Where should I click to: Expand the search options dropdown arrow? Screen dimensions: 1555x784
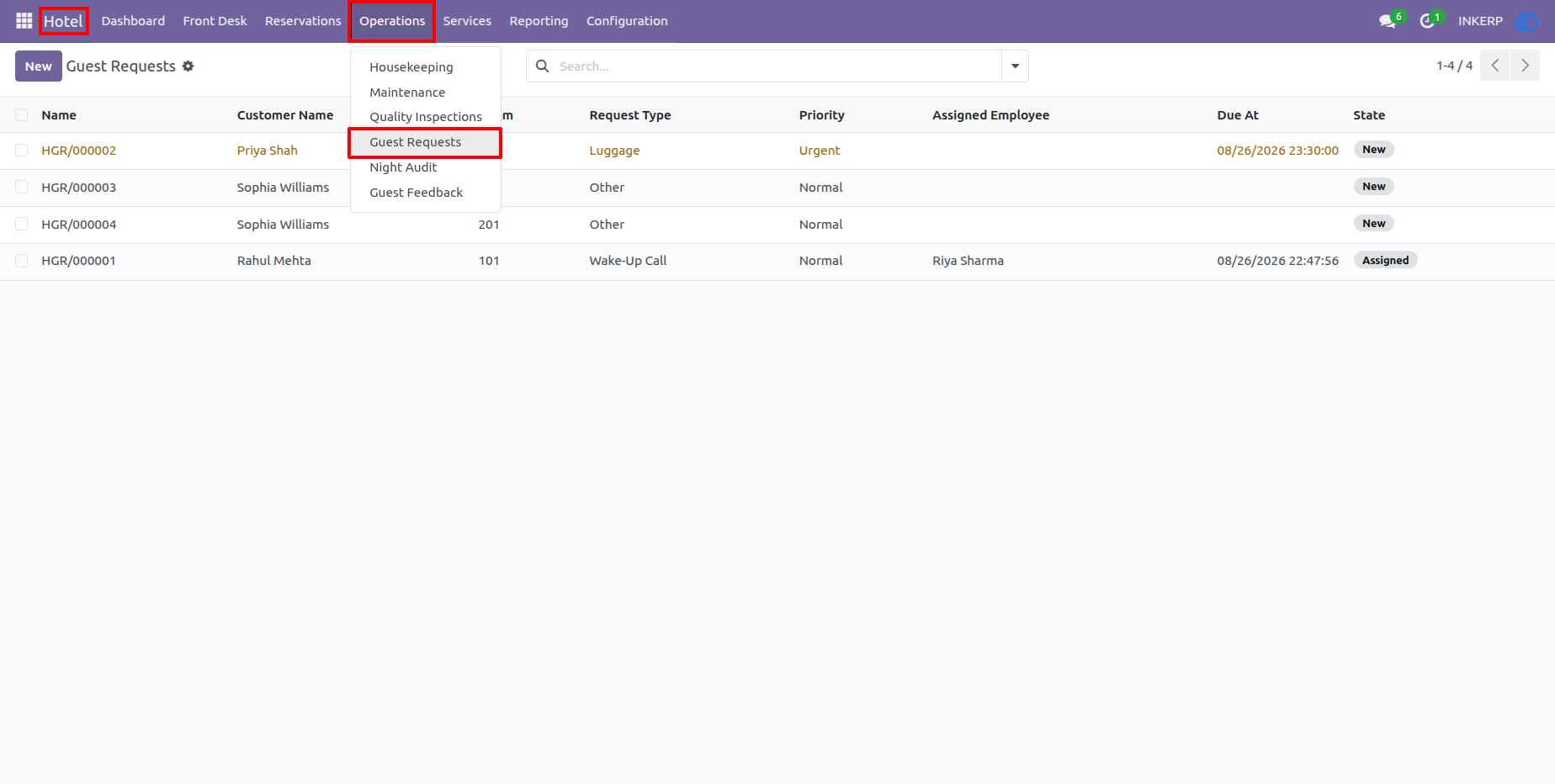tap(1015, 66)
